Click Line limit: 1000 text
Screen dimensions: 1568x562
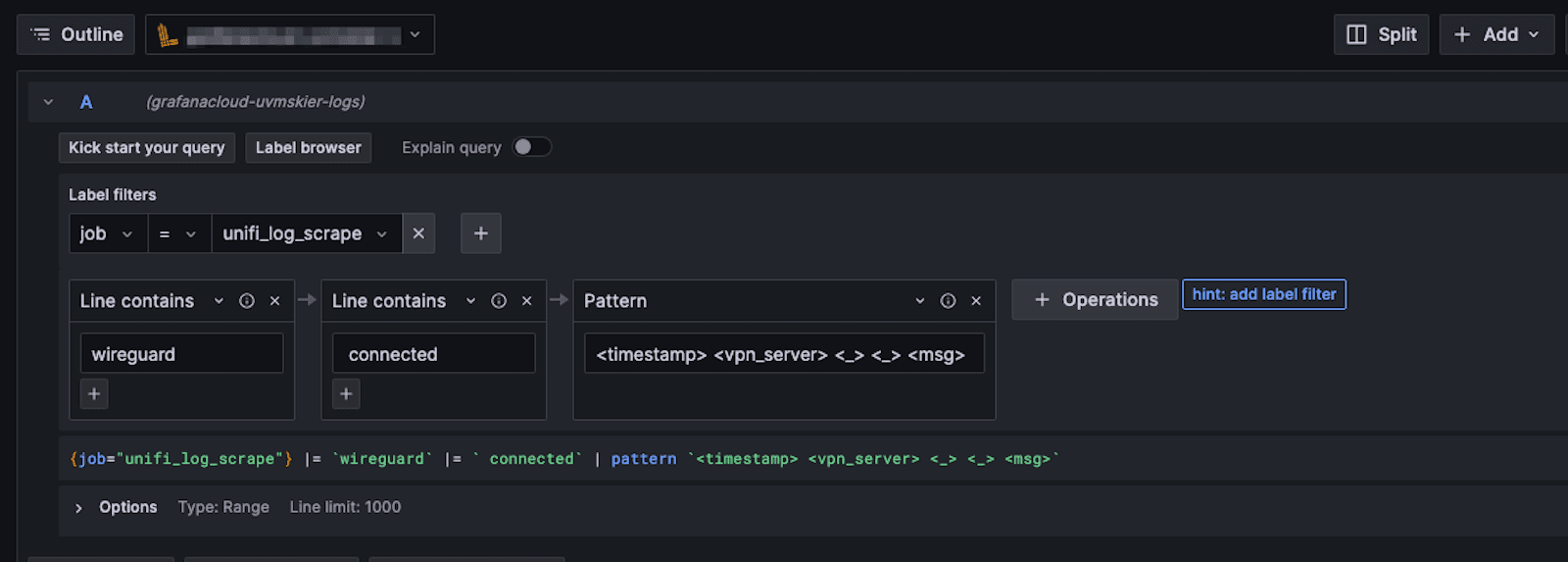point(345,507)
